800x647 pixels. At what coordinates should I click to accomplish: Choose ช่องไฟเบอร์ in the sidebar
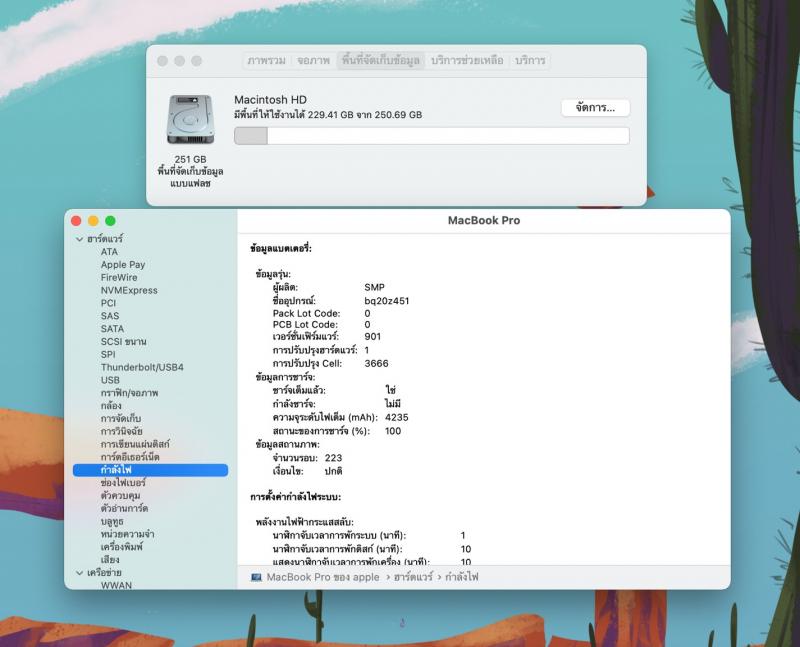point(123,482)
